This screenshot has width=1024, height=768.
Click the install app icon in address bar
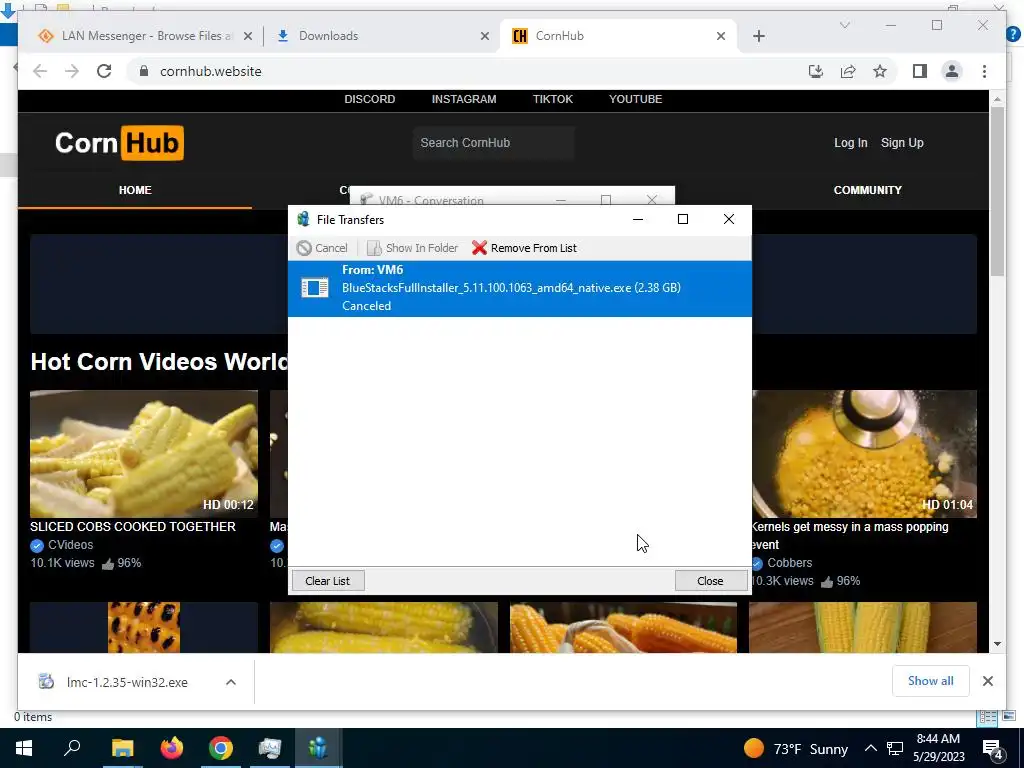pyautogui.click(x=816, y=71)
